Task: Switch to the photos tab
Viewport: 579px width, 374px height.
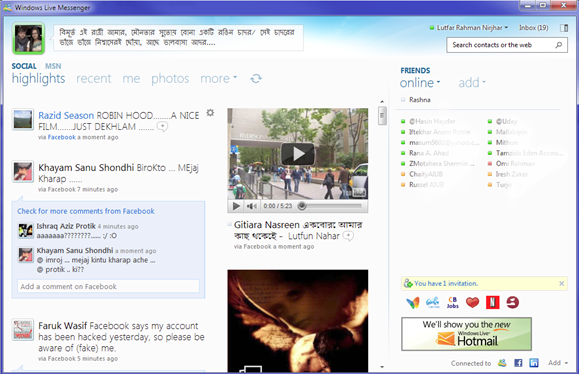Action: click(x=170, y=78)
